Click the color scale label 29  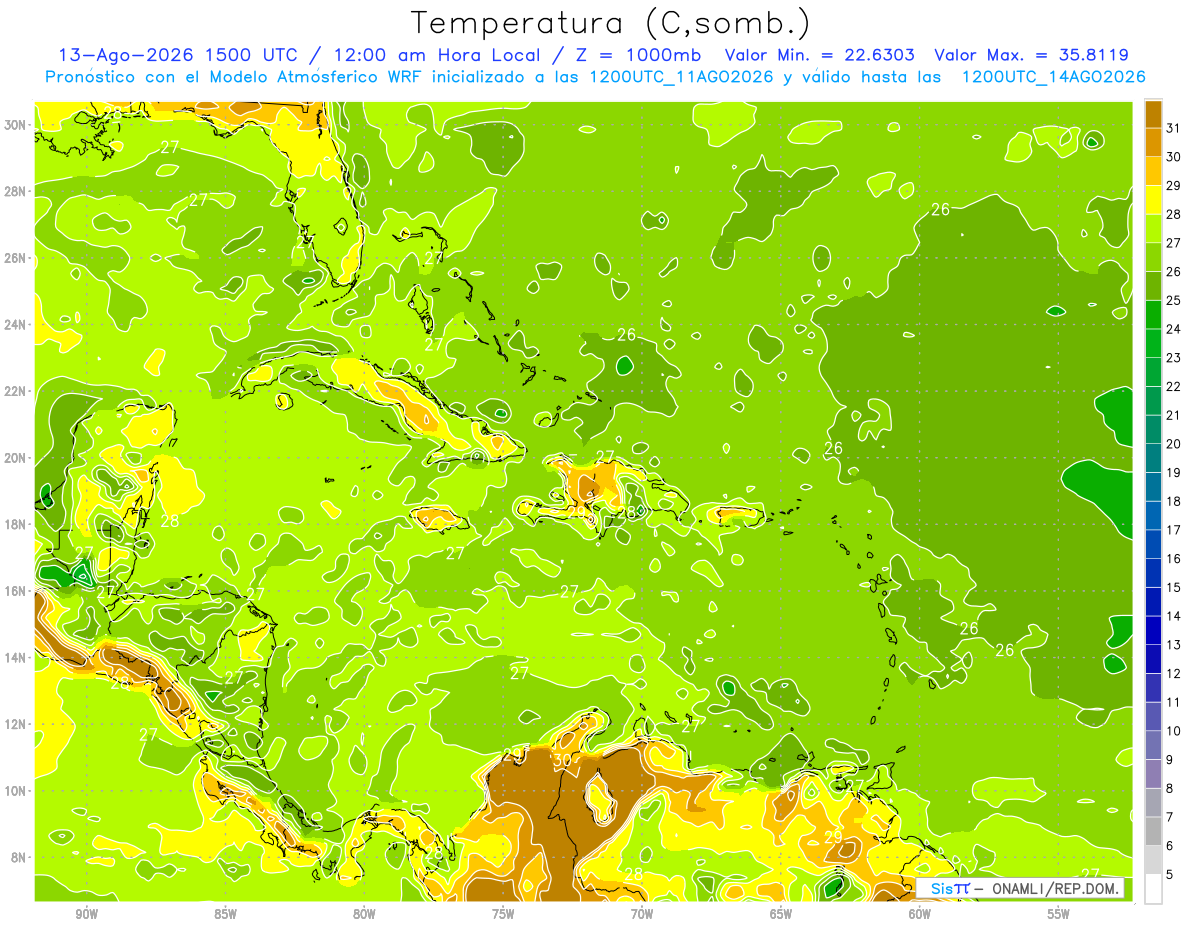point(1174,185)
